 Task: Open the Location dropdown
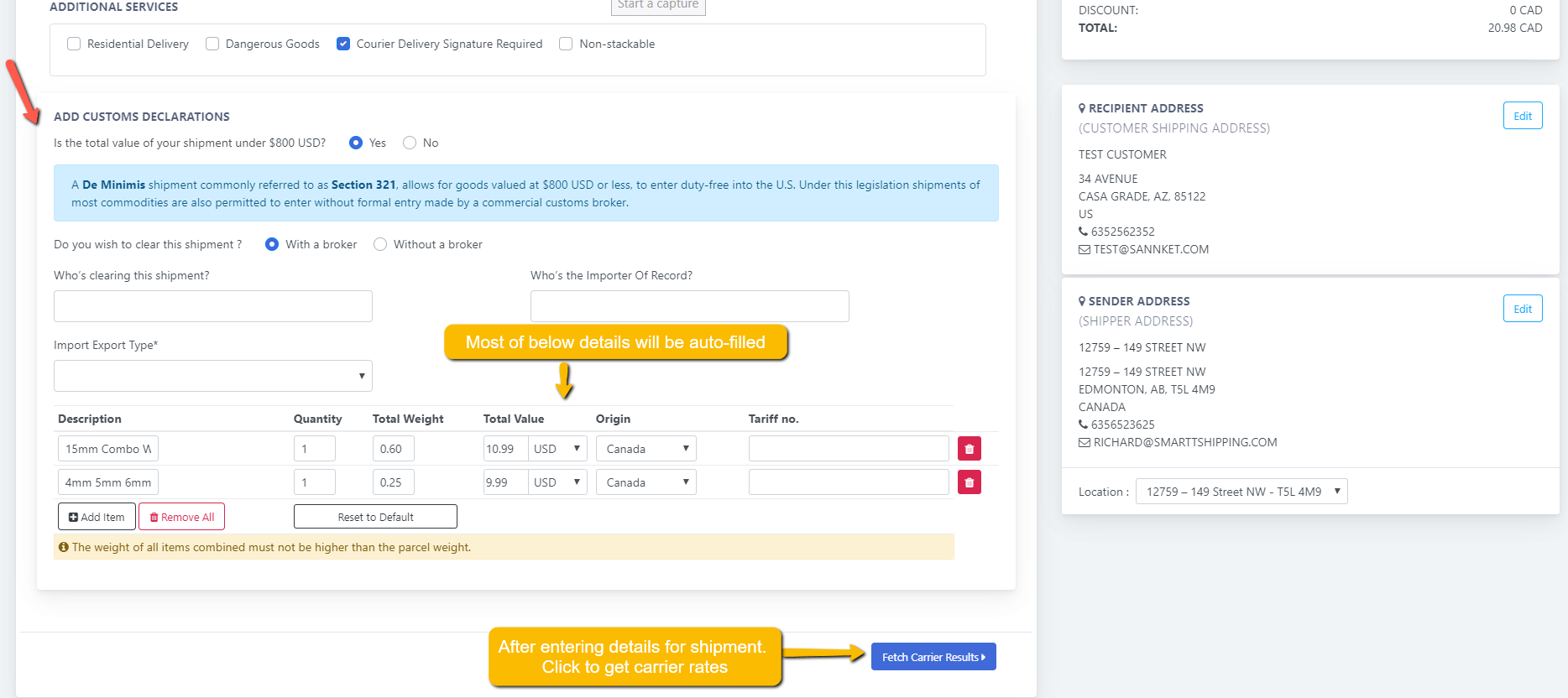1241,492
